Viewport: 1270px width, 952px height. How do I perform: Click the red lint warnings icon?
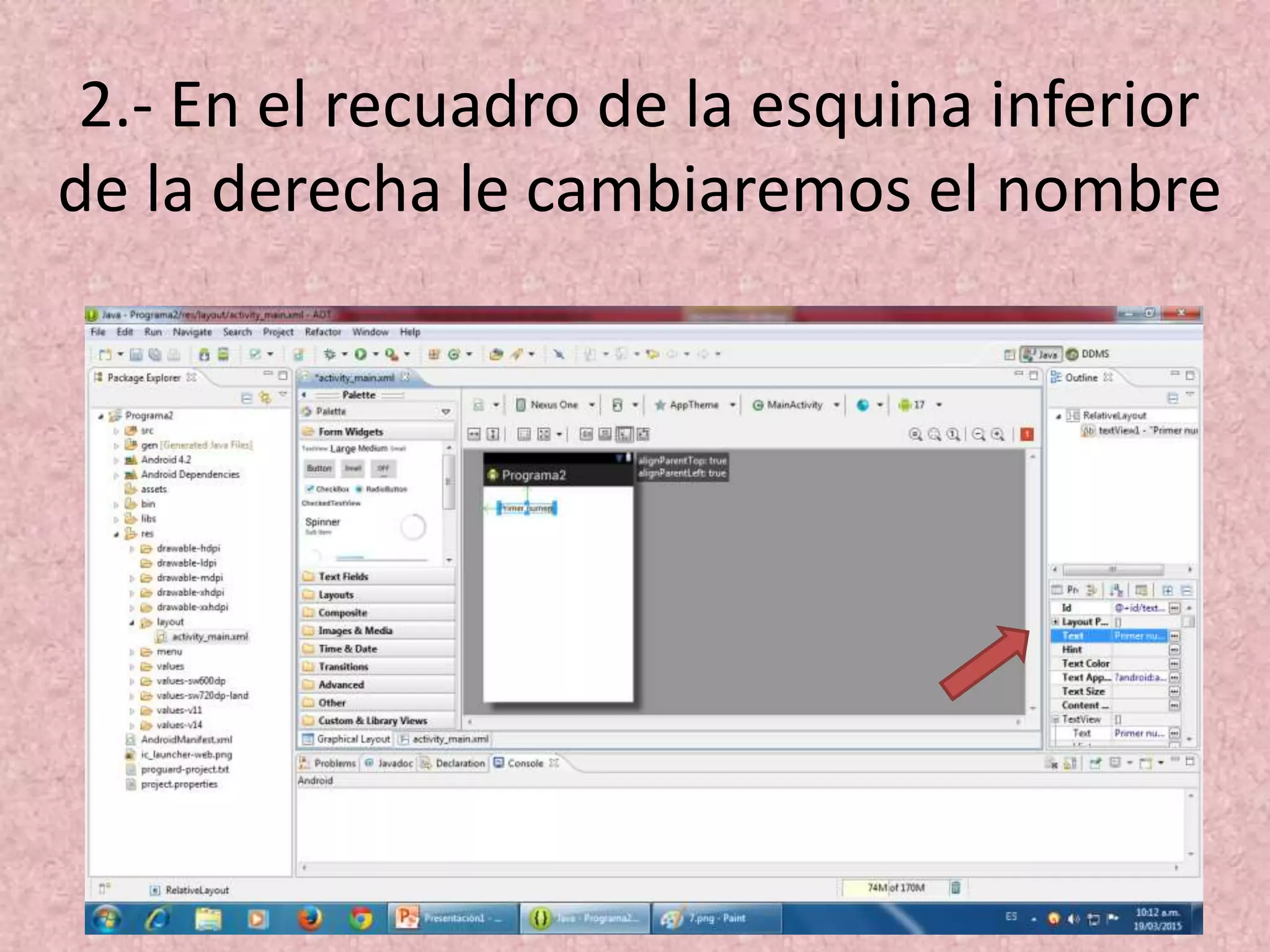[1027, 434]
